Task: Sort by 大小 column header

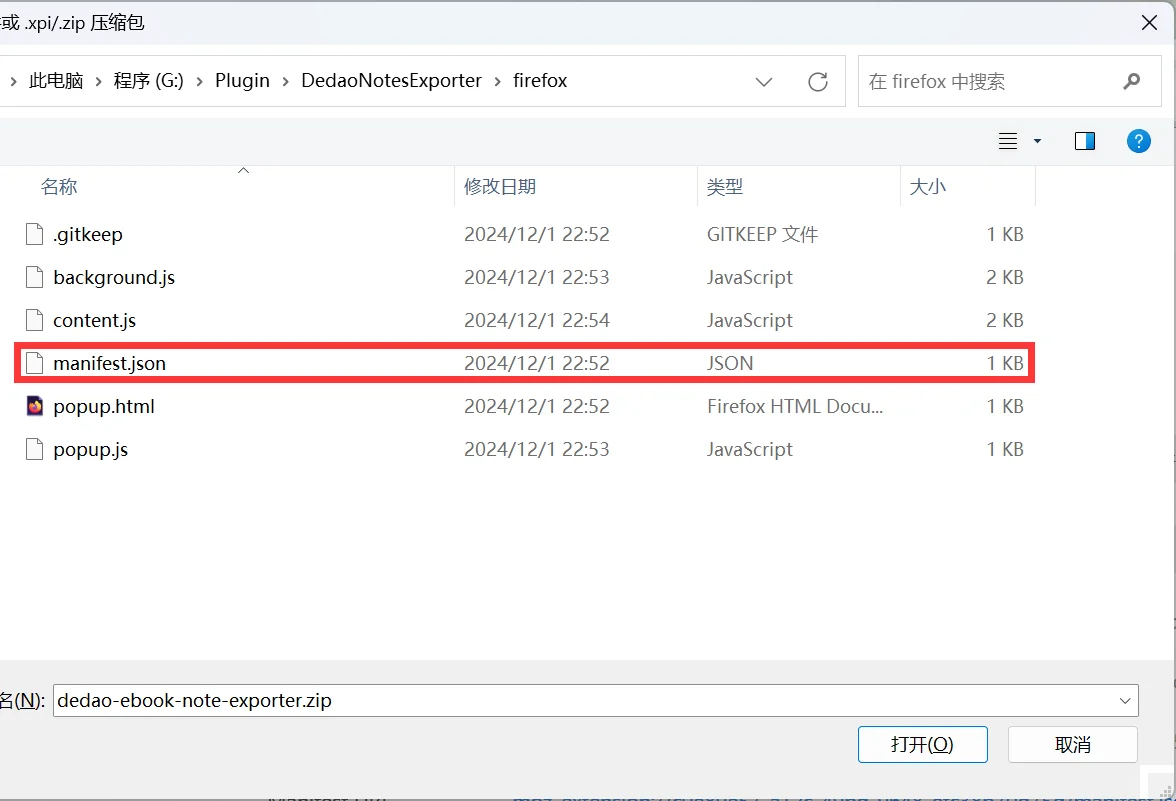Action: tap(928, 186)
